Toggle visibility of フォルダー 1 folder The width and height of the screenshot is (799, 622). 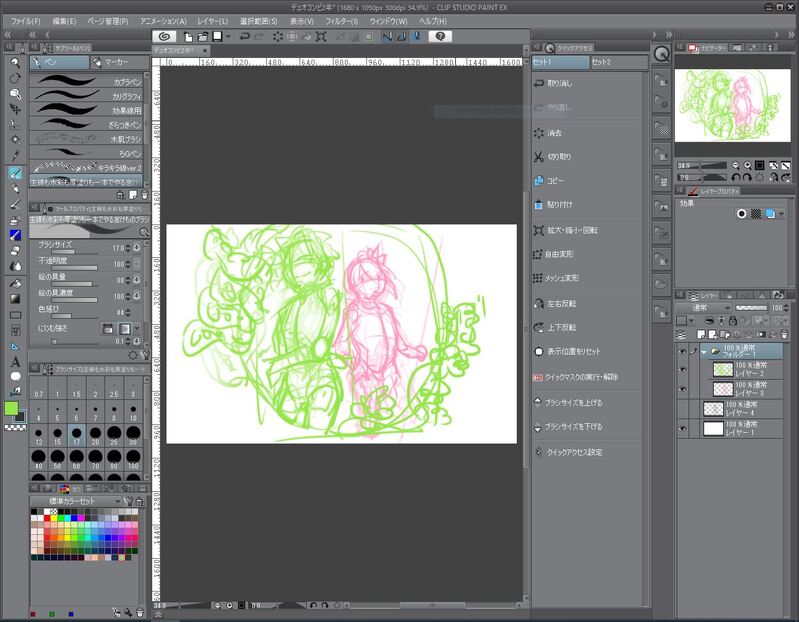[682, 351]
